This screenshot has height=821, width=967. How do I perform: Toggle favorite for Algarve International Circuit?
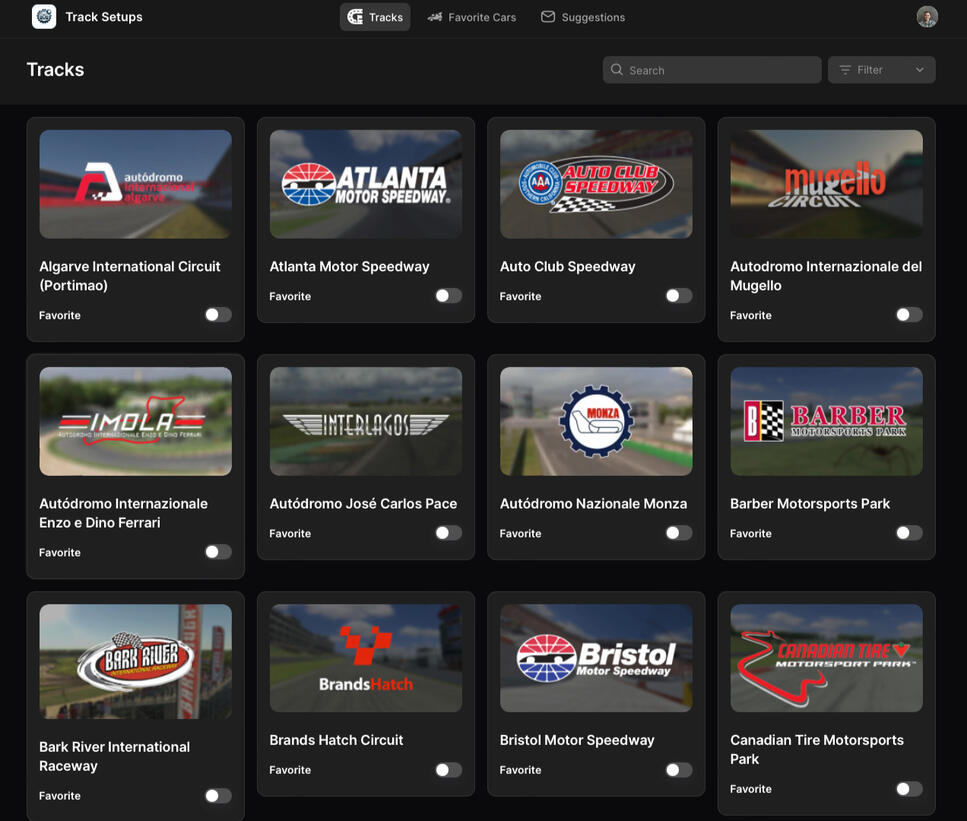[x=218, y=315]
